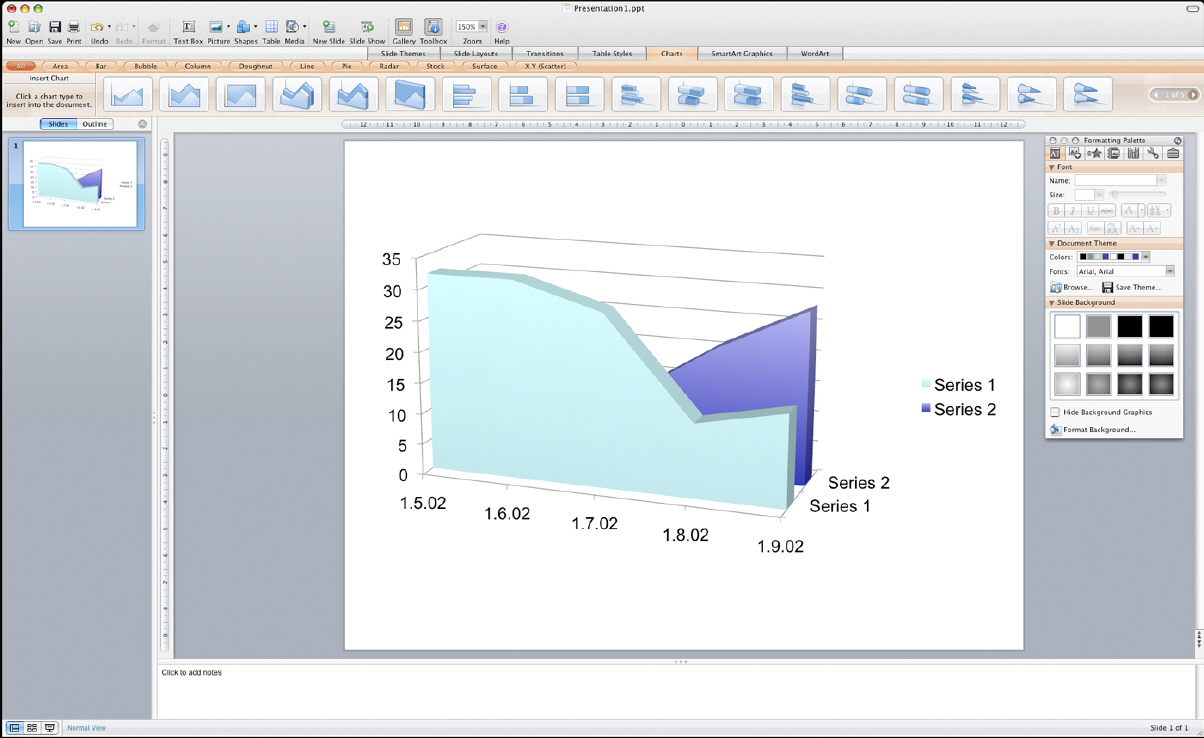
Task: Filter charts by Surface category
Action: pyautogui.click(x=485, y=66)
